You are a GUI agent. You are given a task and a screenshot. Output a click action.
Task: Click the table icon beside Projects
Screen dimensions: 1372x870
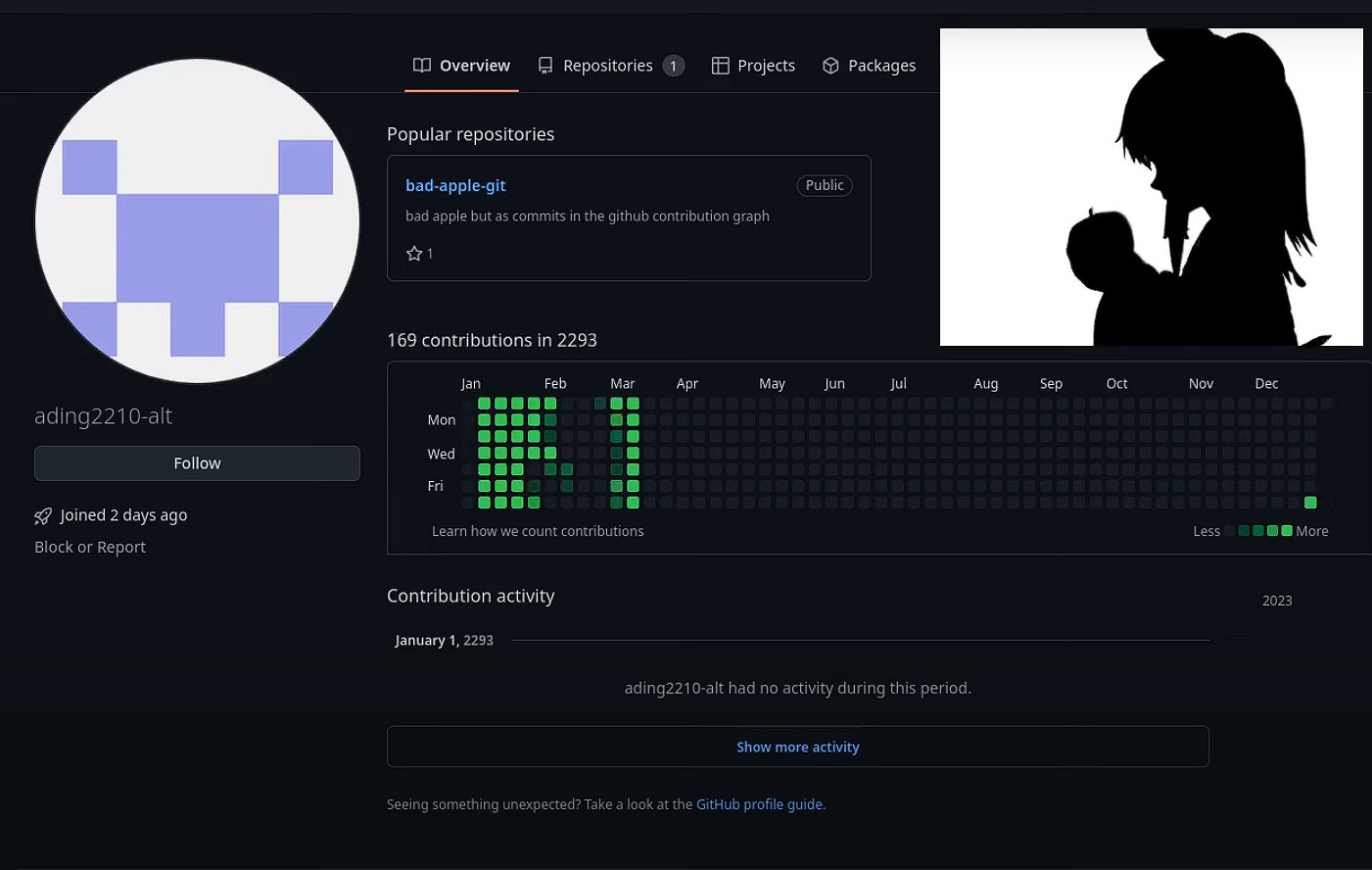tap(720, 66)
